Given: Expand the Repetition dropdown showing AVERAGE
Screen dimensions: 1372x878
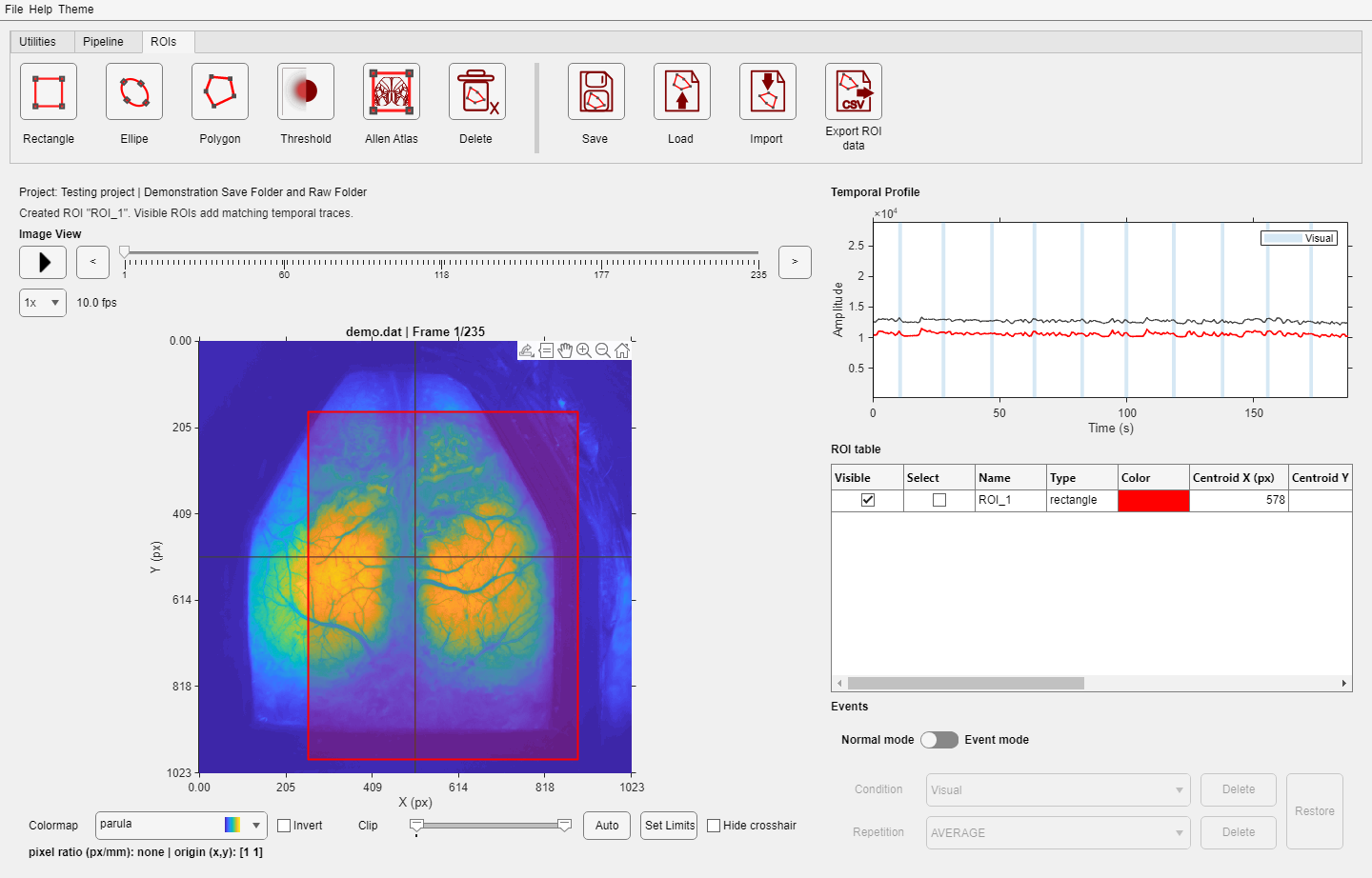Looking at the screenshot, I should [x=1059, y=832].
